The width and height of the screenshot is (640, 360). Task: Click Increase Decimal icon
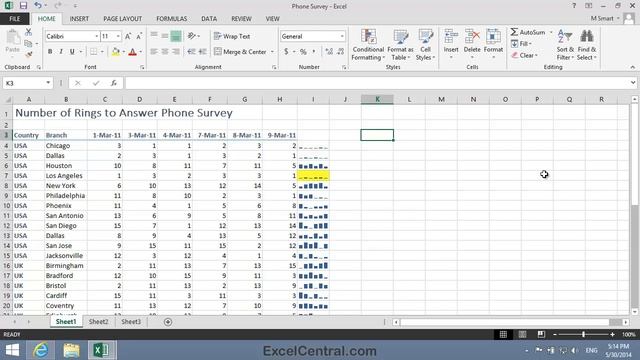pyautogui.click(x=329, y=52)
